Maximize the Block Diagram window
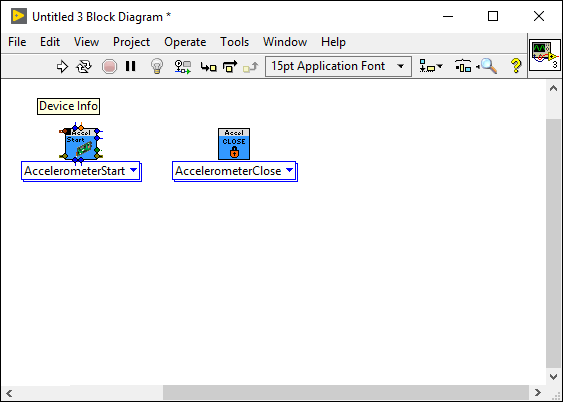563x402 pixels. click(493, 16)
